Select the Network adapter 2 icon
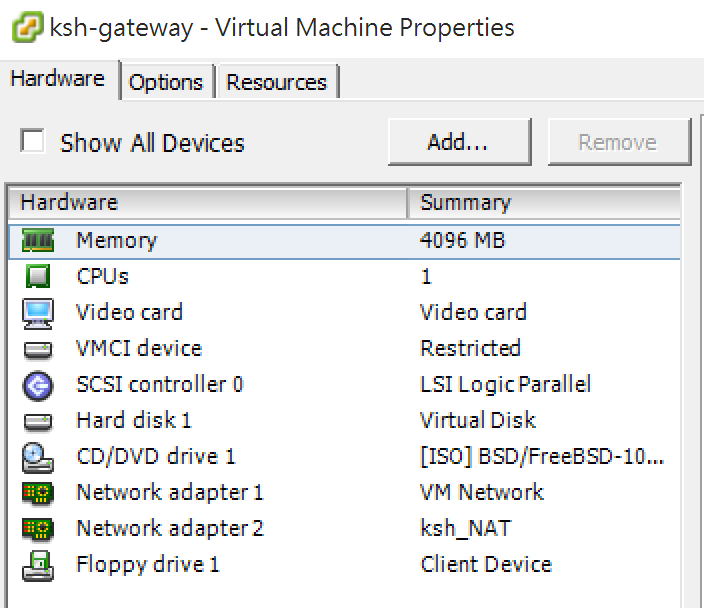704x608 pixels. tap(37, 529)
